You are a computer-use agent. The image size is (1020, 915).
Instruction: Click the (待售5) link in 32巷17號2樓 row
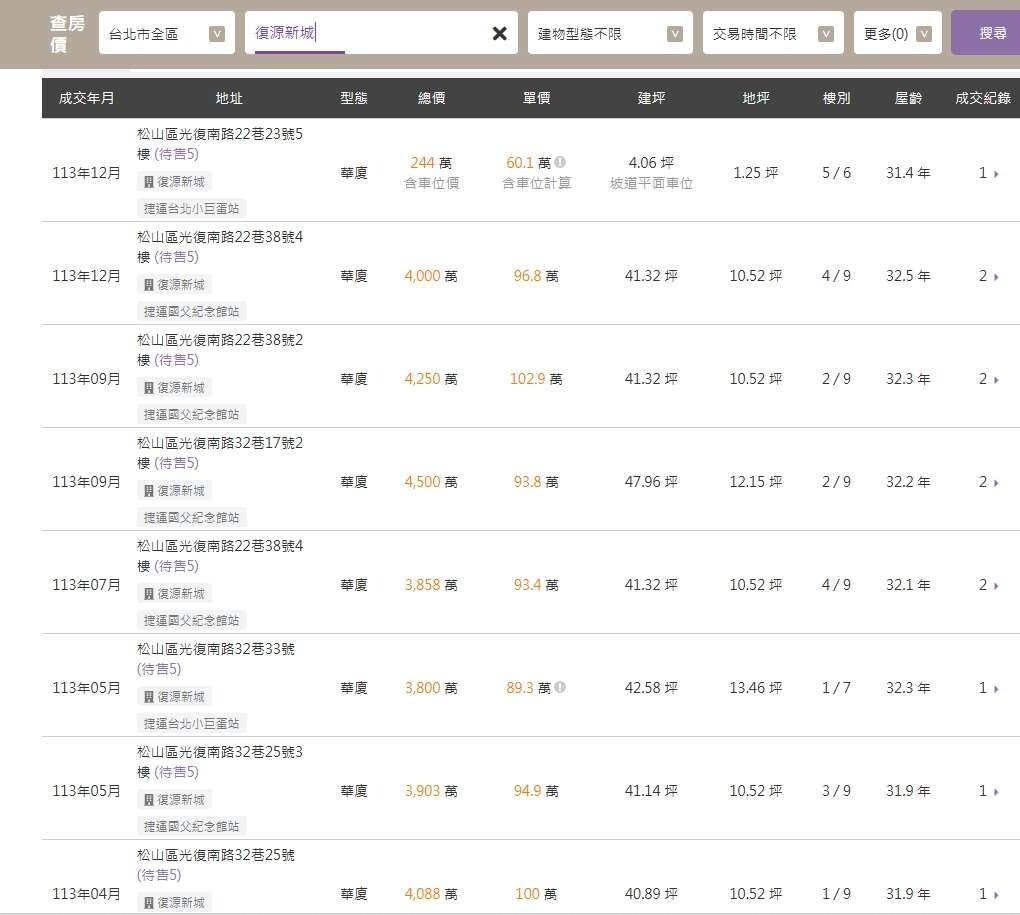pyautogui.click(x=176, y=463)
